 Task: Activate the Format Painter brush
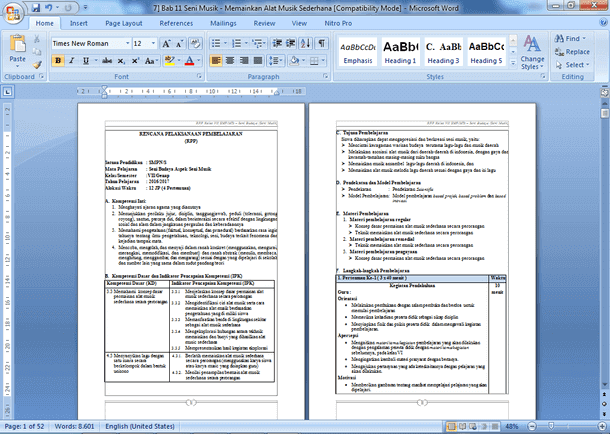pos(37,65)
